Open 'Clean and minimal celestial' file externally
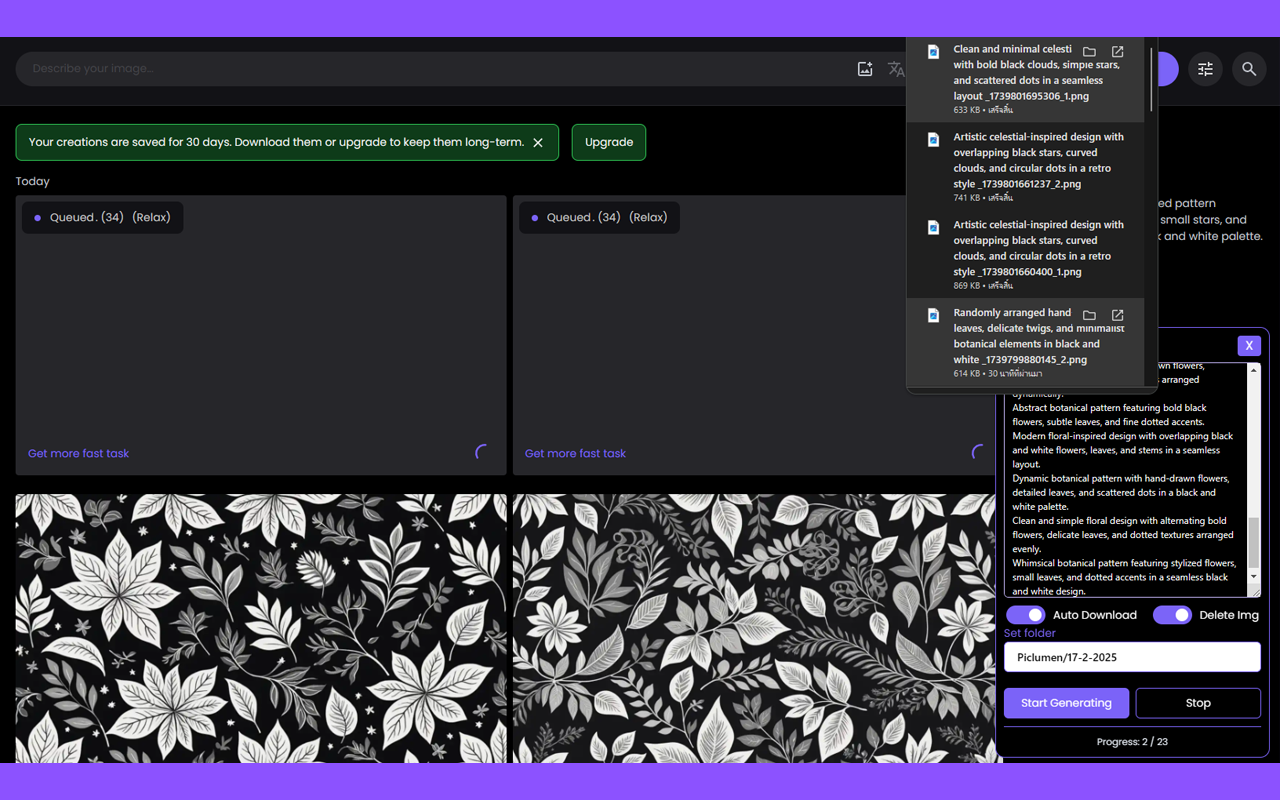 point(1117,52)
